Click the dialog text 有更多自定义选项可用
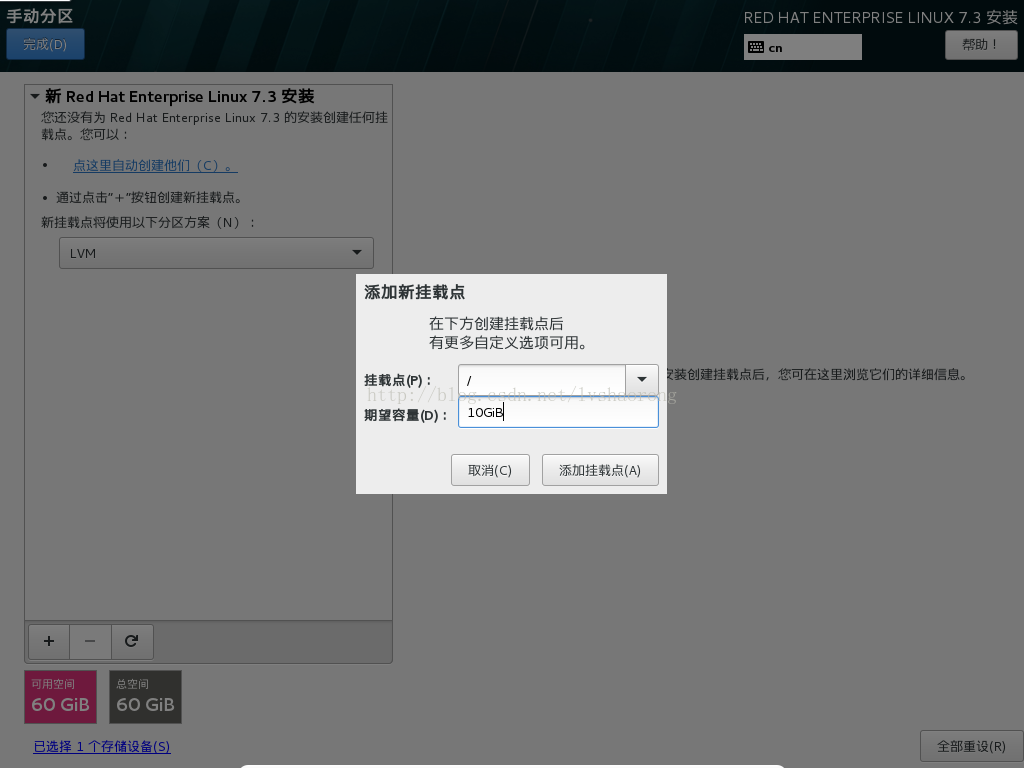The image size is (1024, 768). 507,343
